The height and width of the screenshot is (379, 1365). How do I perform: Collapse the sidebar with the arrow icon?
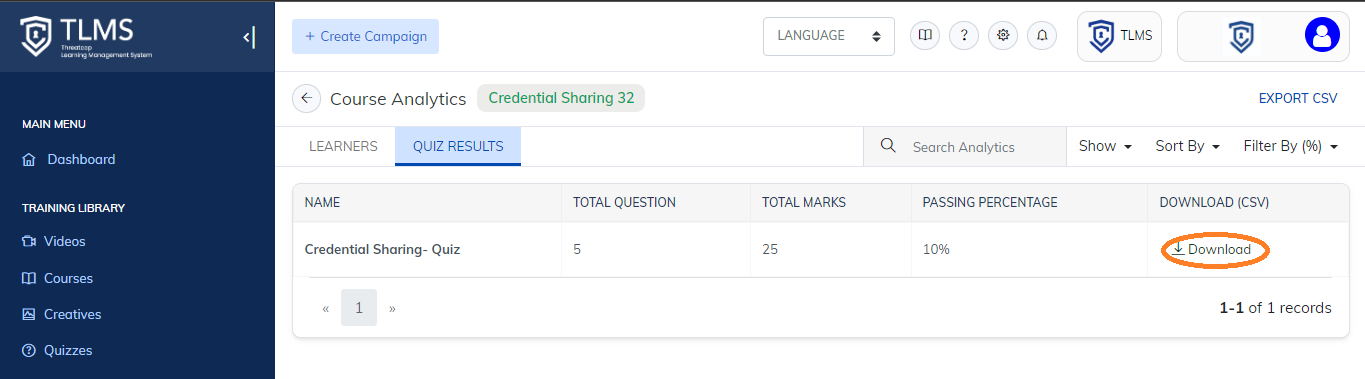(x=249, y=37)
